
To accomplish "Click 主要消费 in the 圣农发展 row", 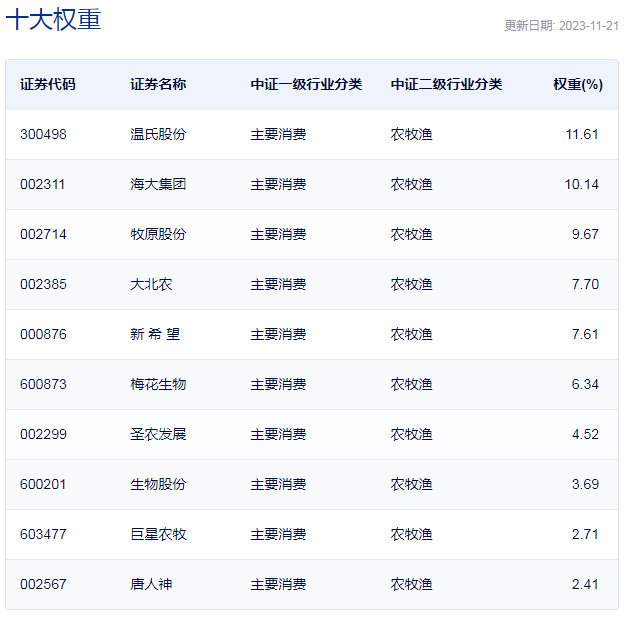I will tap(278, 434).
